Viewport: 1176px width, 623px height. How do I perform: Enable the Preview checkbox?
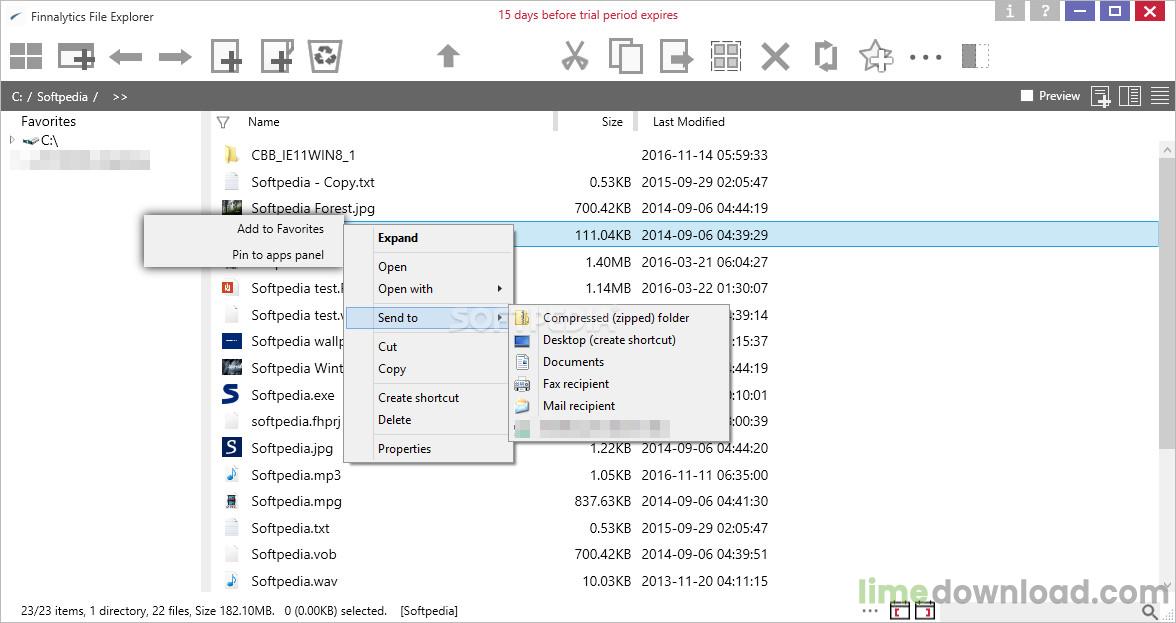coord(1027,96)
